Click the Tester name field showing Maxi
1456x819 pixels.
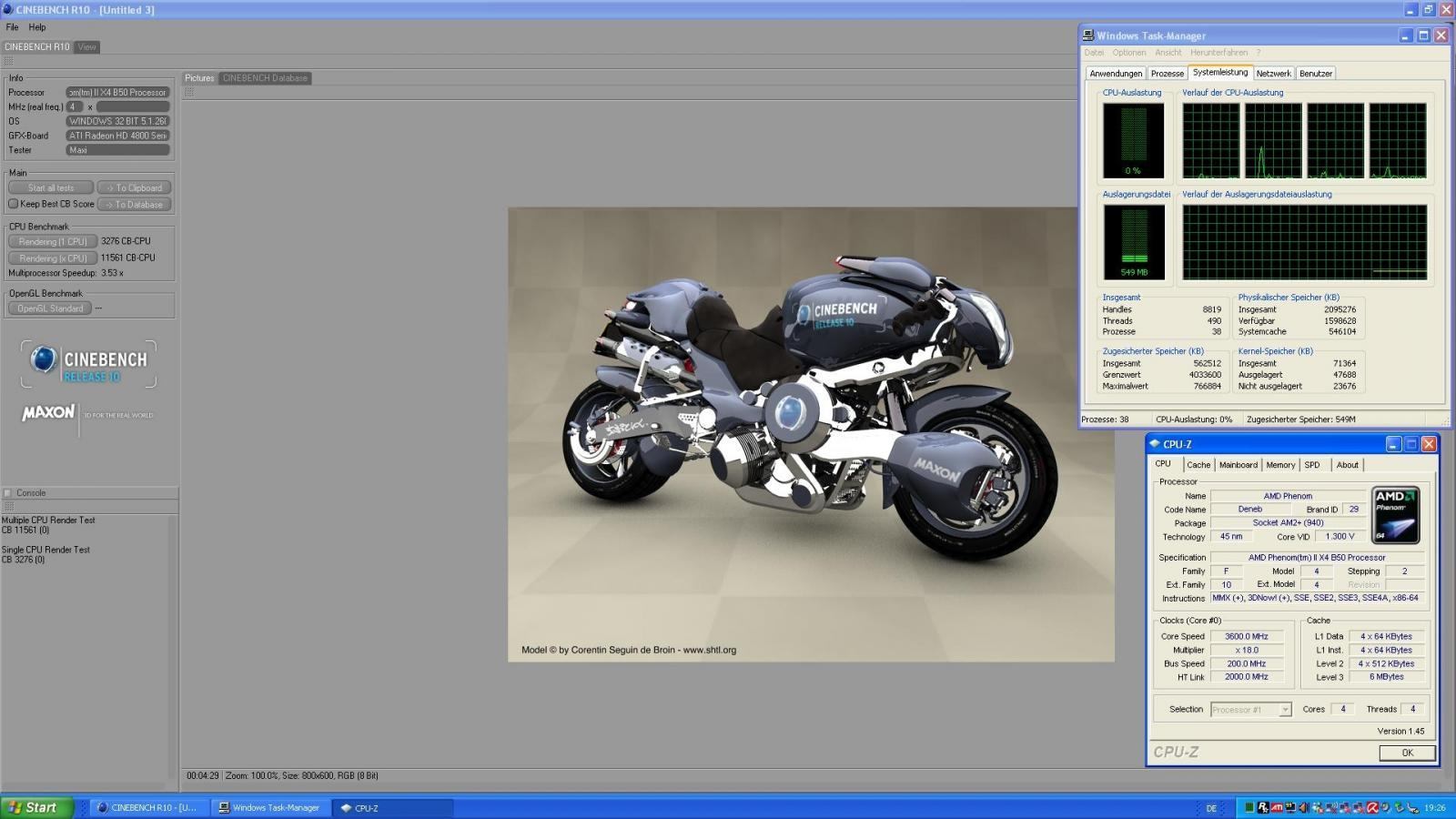[117, 150]
